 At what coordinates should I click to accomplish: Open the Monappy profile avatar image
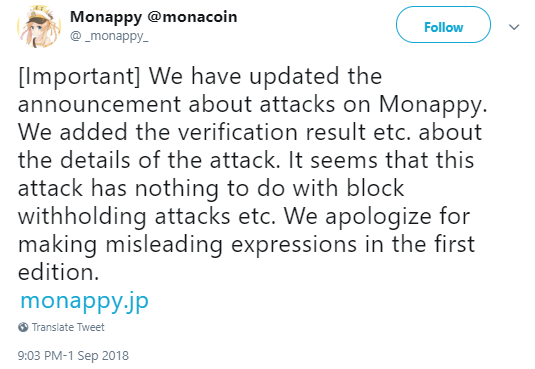39,26
